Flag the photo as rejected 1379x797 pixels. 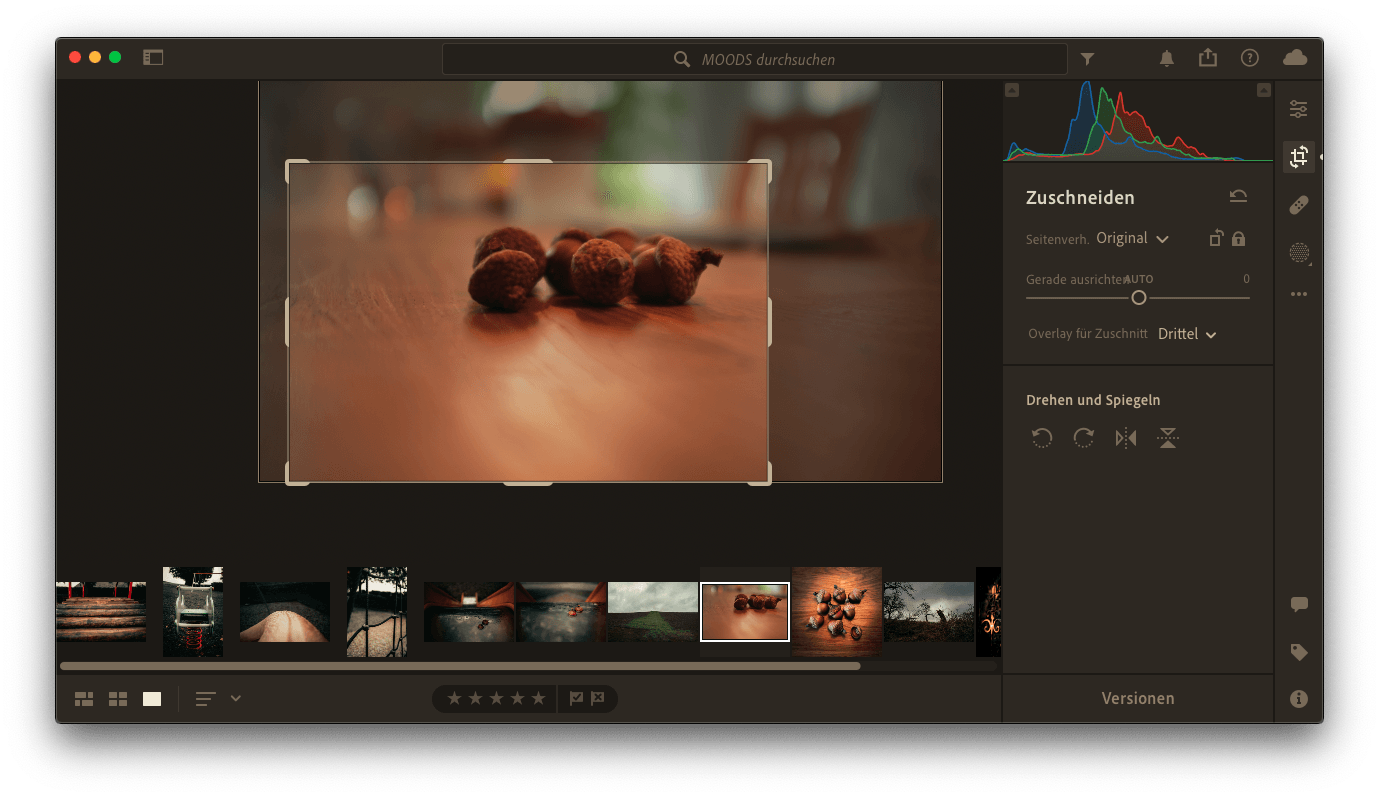click(597, 699)
